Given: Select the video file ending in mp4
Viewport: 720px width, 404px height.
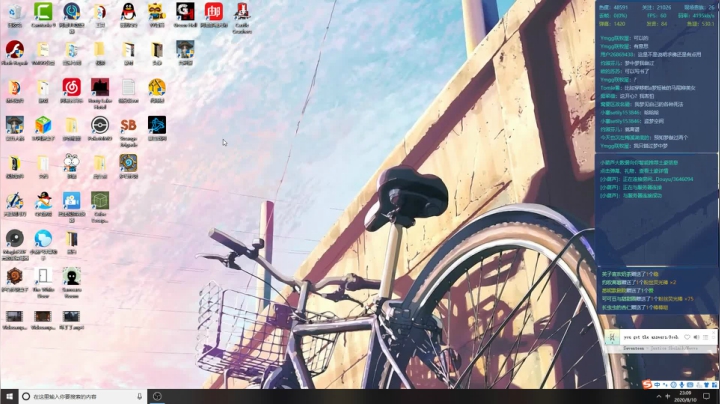Looking at the screenshot, I should pos(72,319).
